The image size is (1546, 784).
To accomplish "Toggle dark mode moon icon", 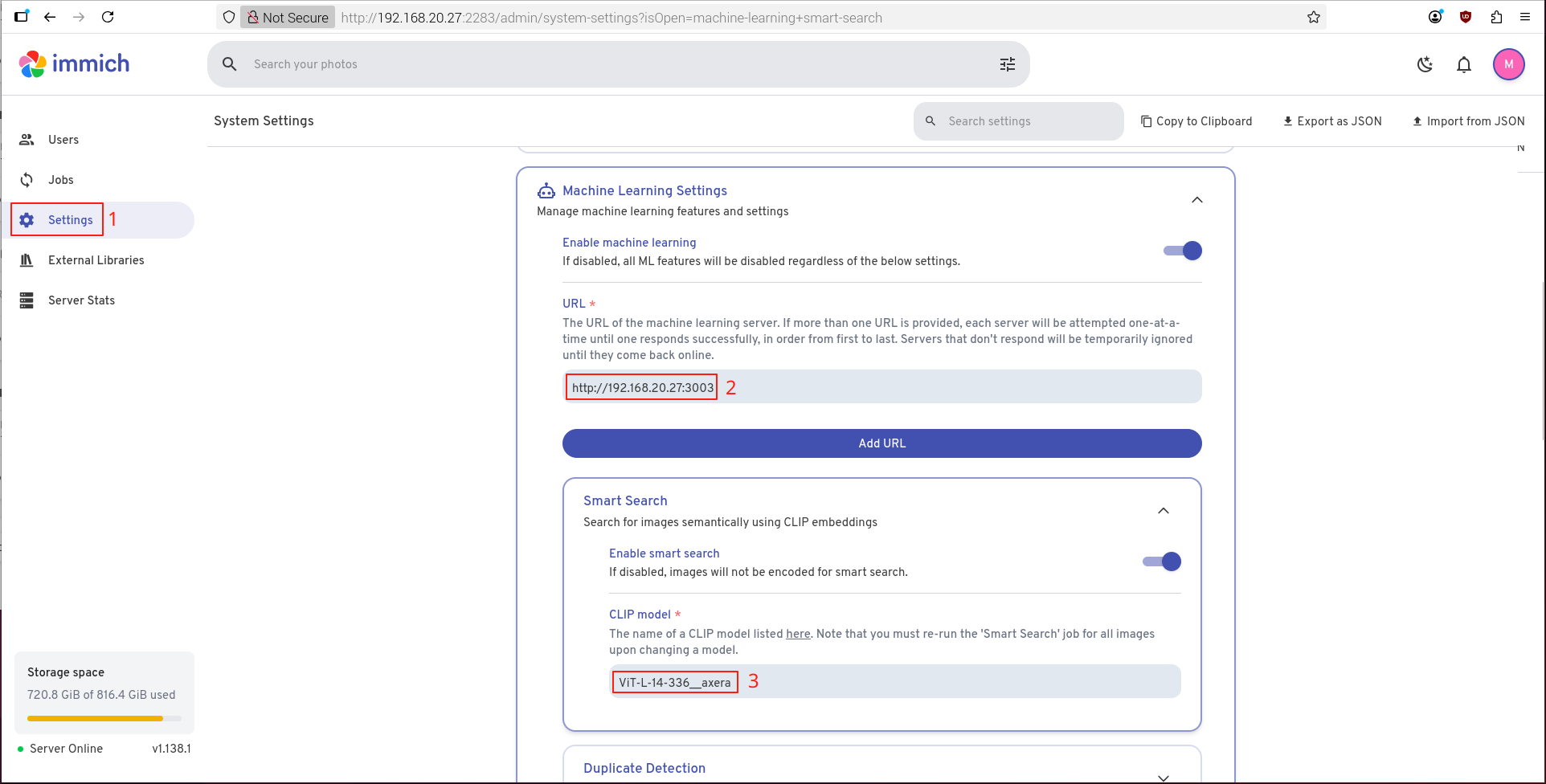I will [1425, 64].
